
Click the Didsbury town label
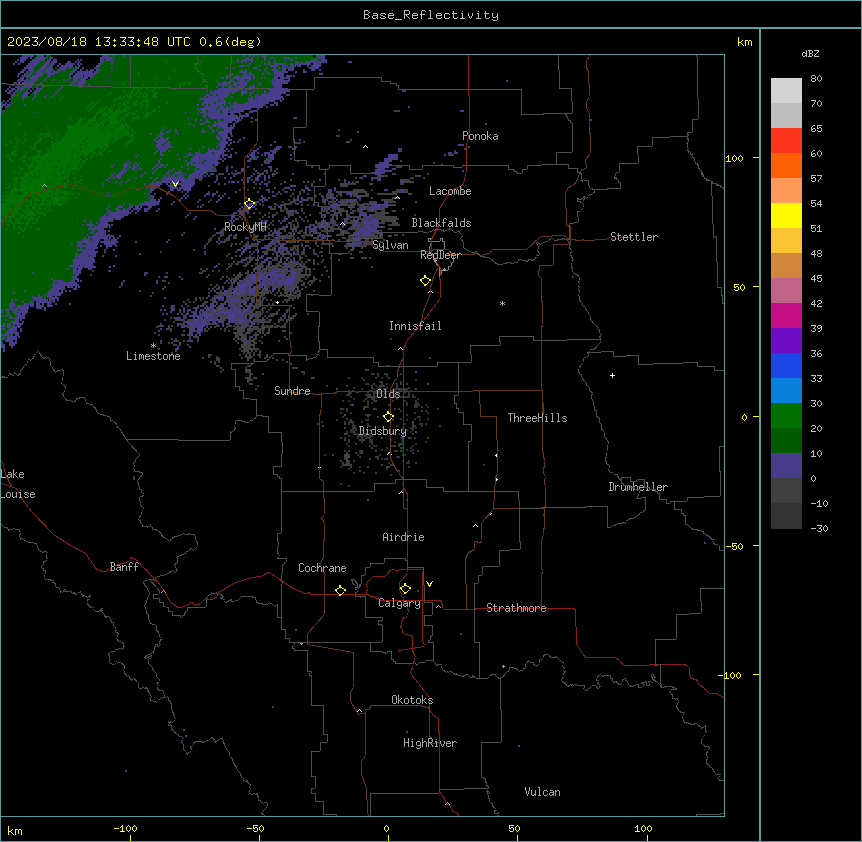click(383, 431)
